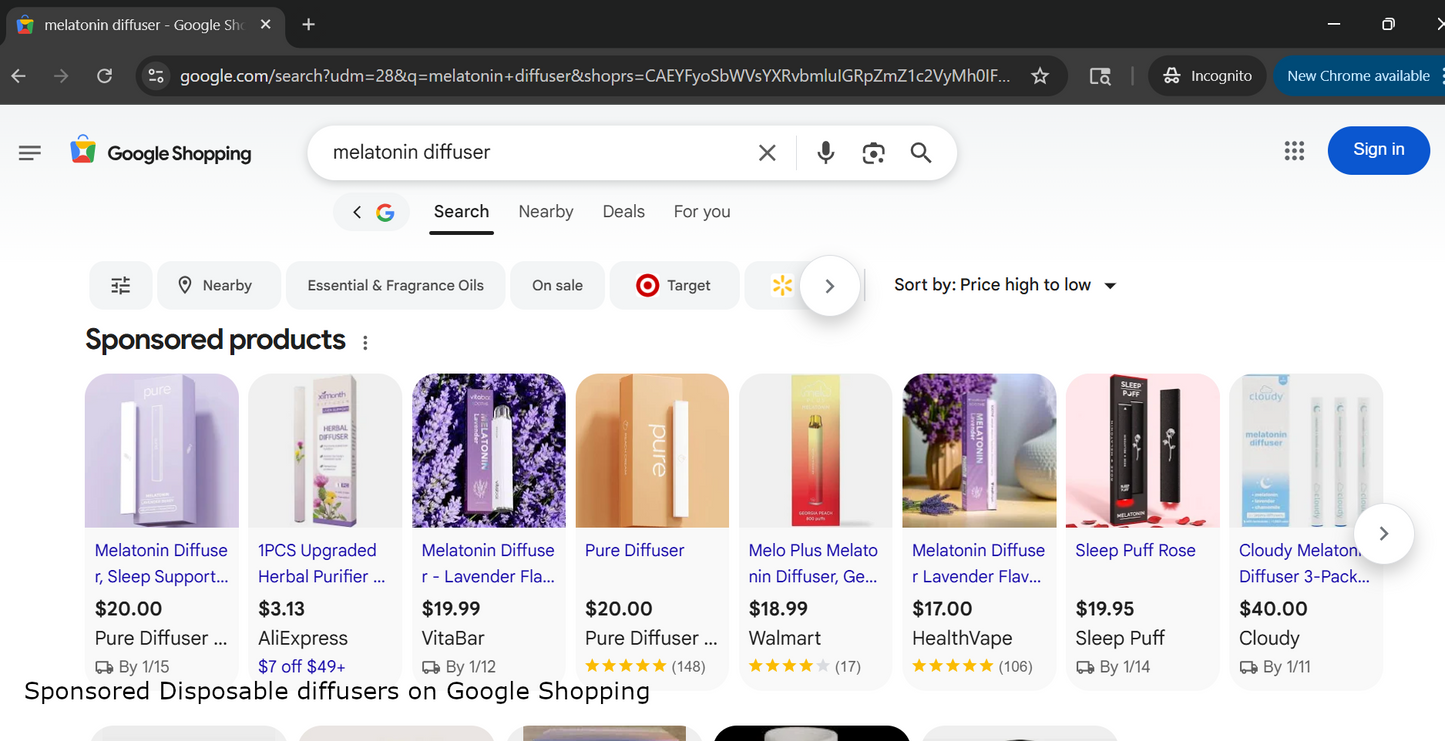The height and width of the screenshot is (741, 1445).
Task: Open the all filters icon
Action: click(121, 286)
